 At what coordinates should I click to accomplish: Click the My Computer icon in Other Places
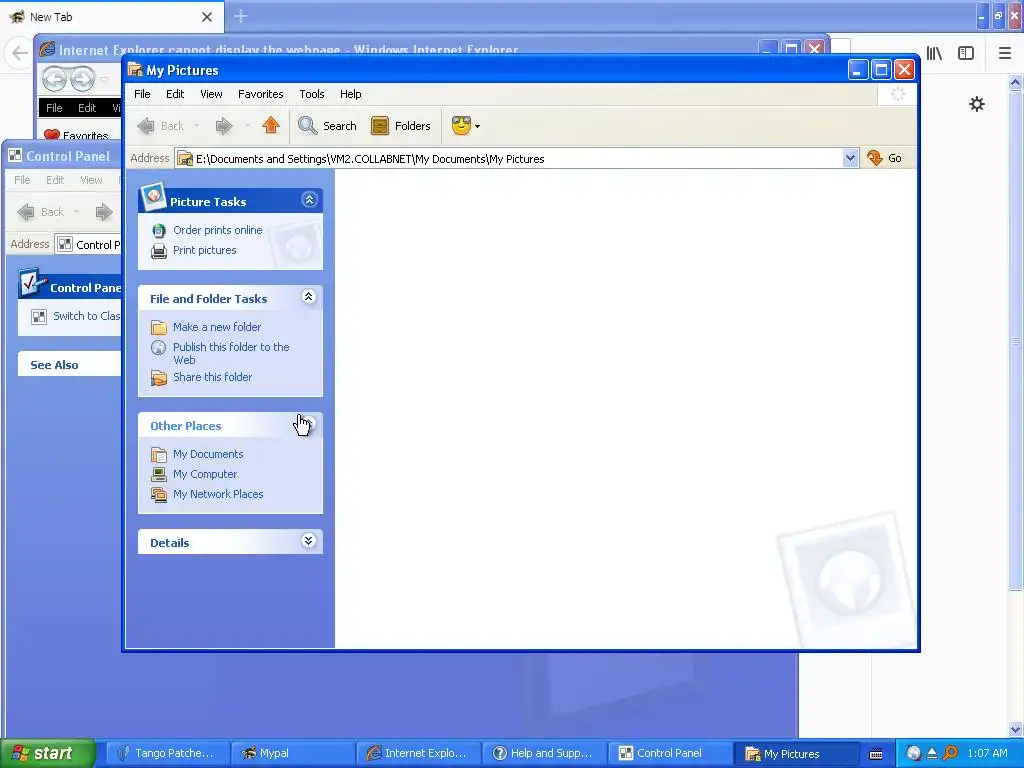tap(159, 474)
